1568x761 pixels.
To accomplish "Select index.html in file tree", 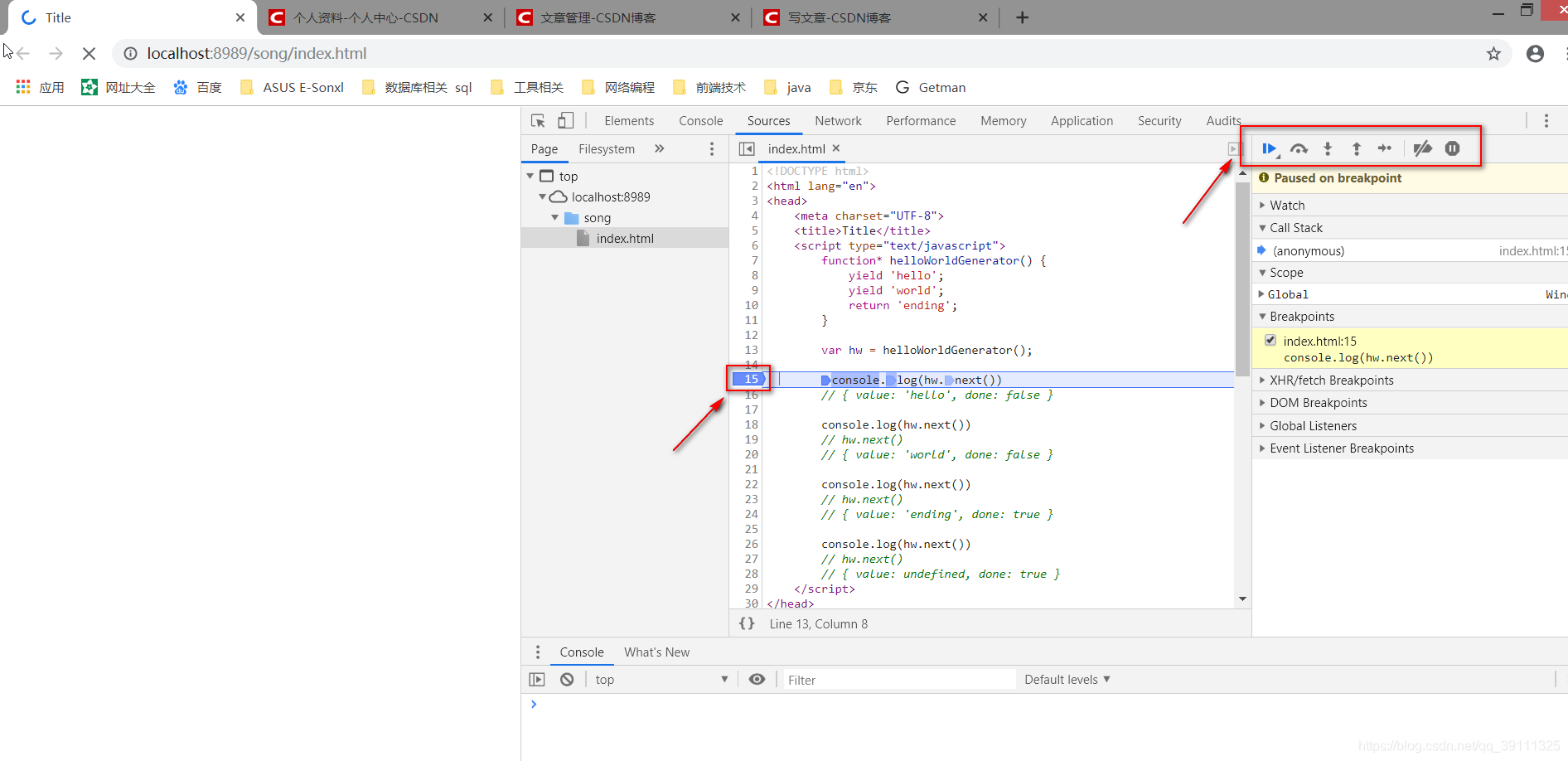I will tap(625, 238).
